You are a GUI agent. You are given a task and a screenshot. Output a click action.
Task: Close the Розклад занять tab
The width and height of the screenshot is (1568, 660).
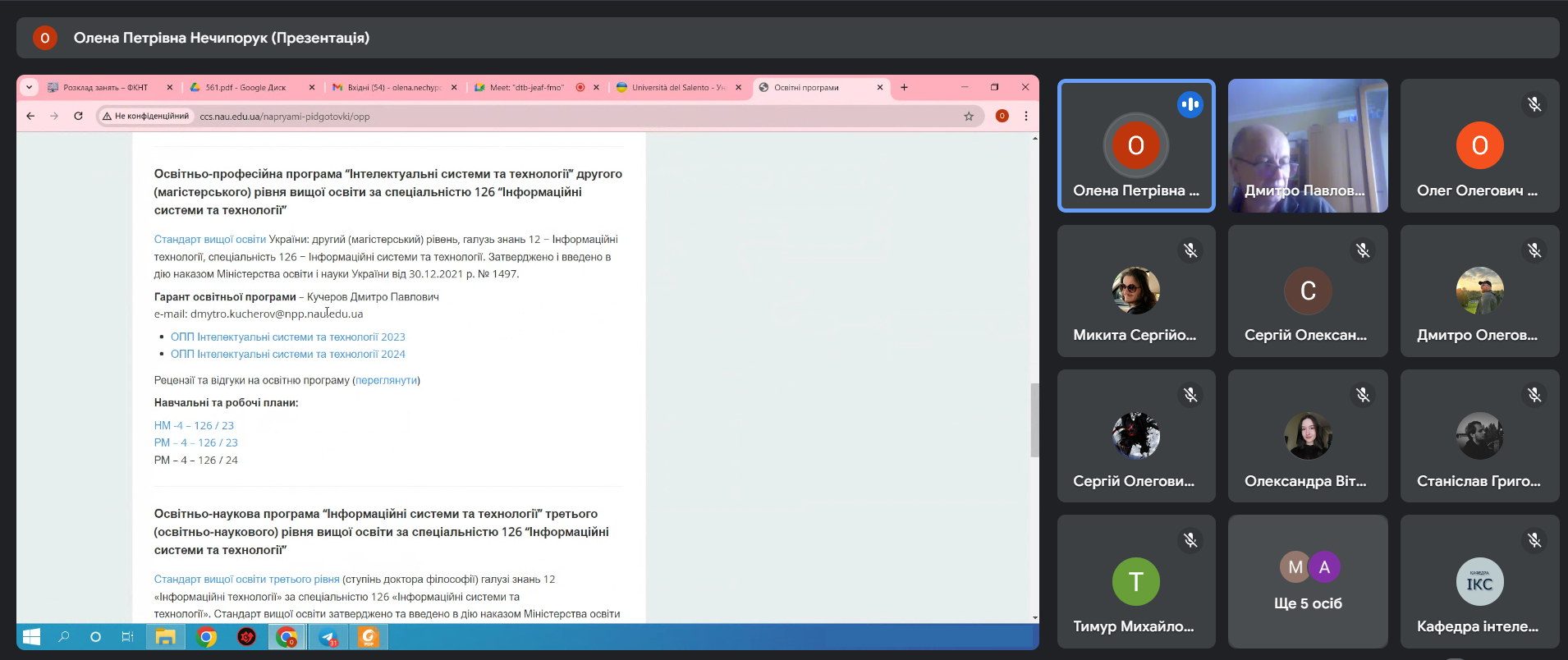click(170, 87)
